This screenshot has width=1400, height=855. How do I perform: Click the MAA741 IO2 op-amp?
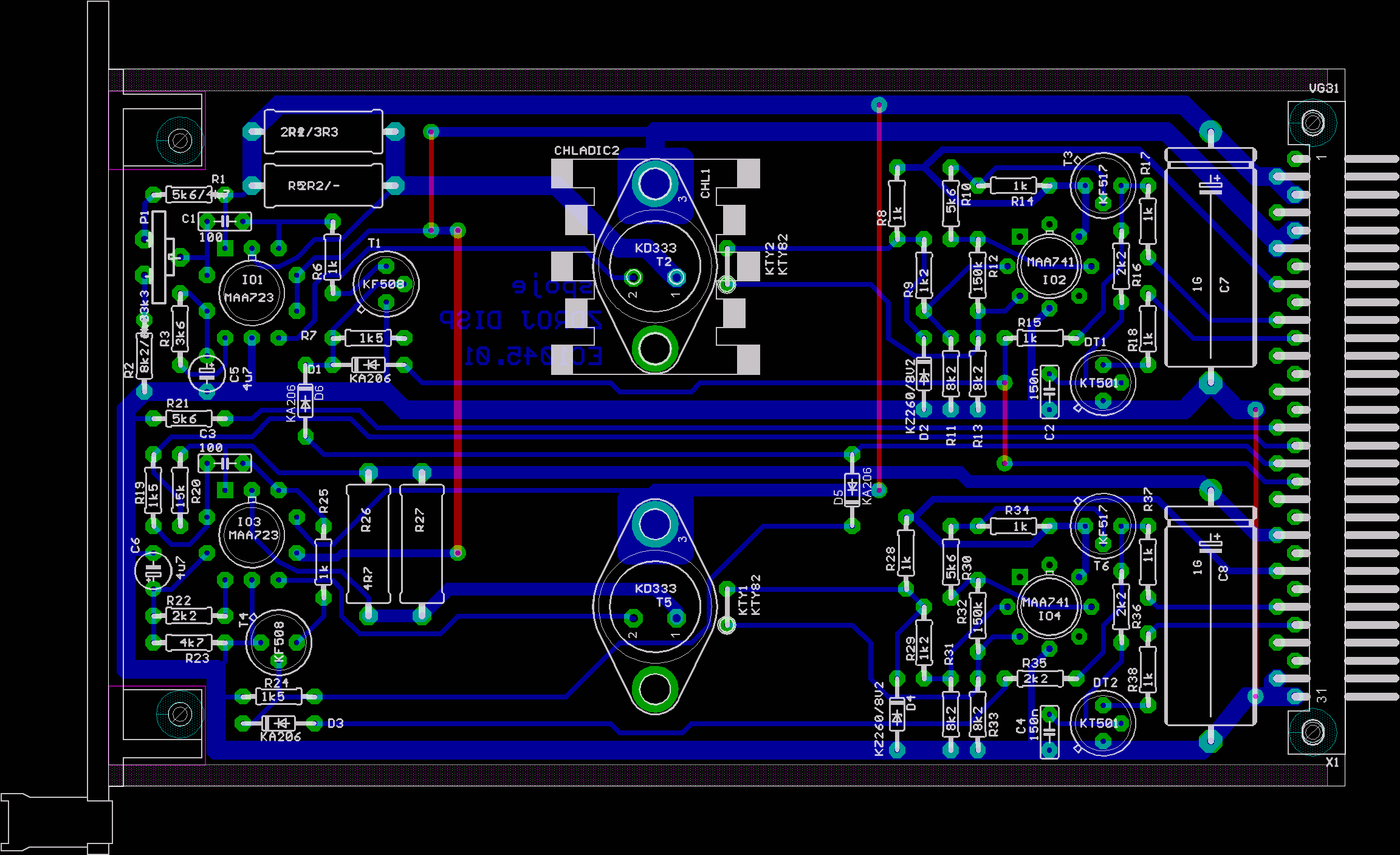tap(1049, 266)
